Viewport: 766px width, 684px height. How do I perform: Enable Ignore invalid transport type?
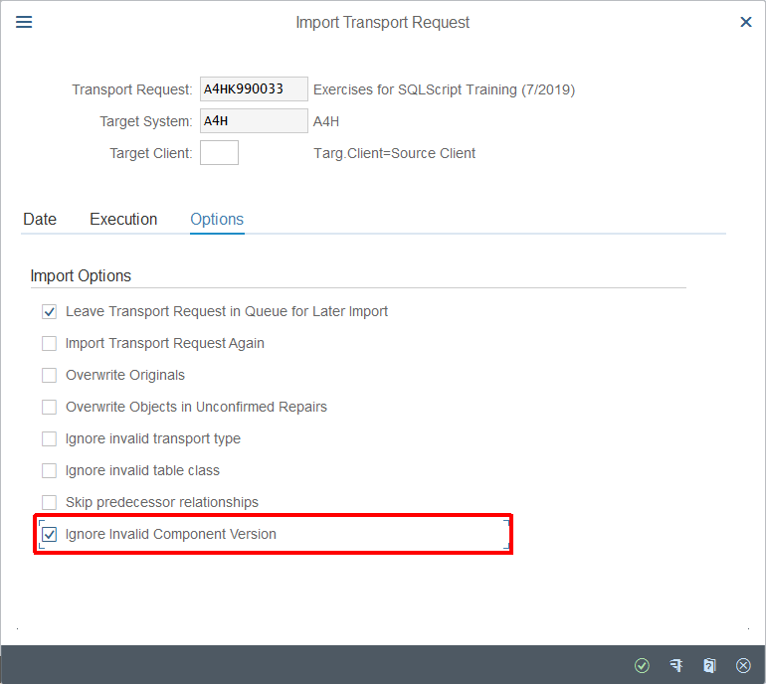pyautogui.click(x=49, y=439)
